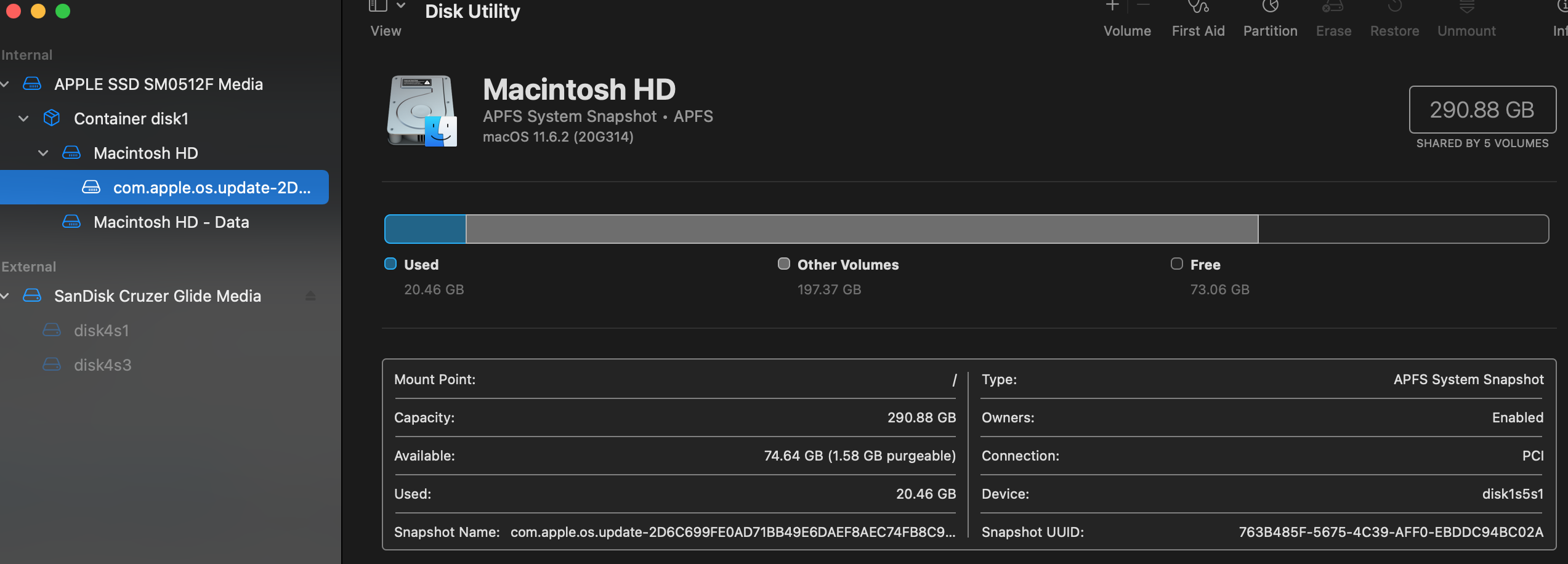Open the View sidebar options button
The height and width of the screenshot is (564, 1568).
coord(378,6)
